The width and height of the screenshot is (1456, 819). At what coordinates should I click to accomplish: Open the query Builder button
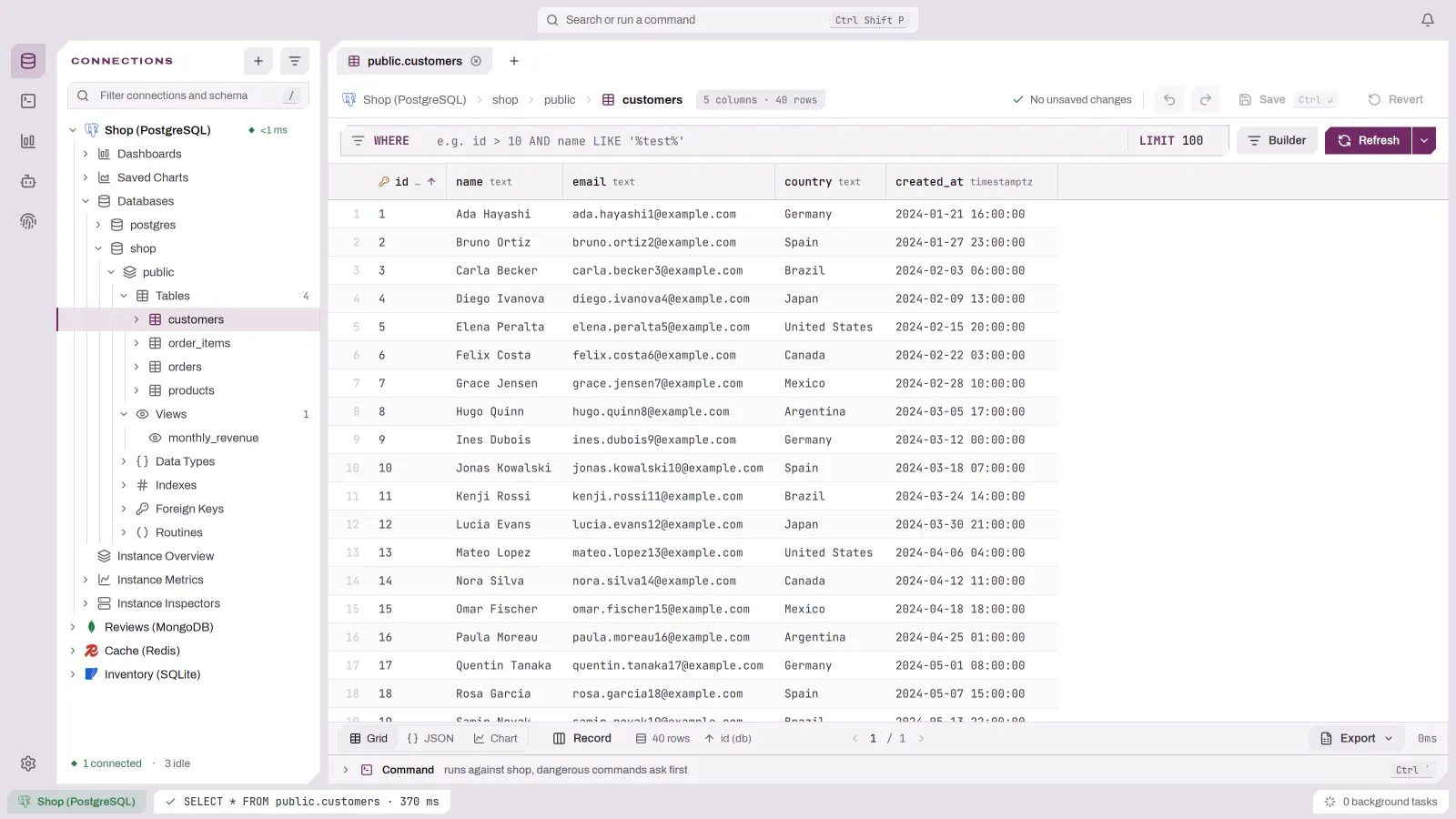1277,141
